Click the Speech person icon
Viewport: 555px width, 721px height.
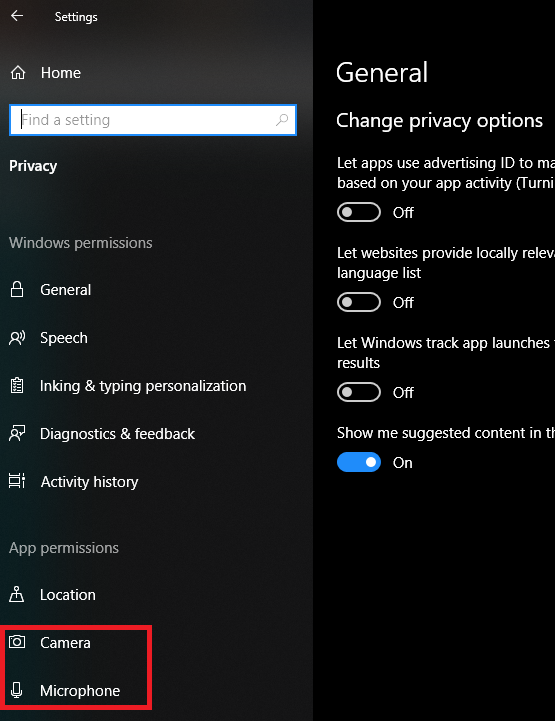tap(17, 338)
